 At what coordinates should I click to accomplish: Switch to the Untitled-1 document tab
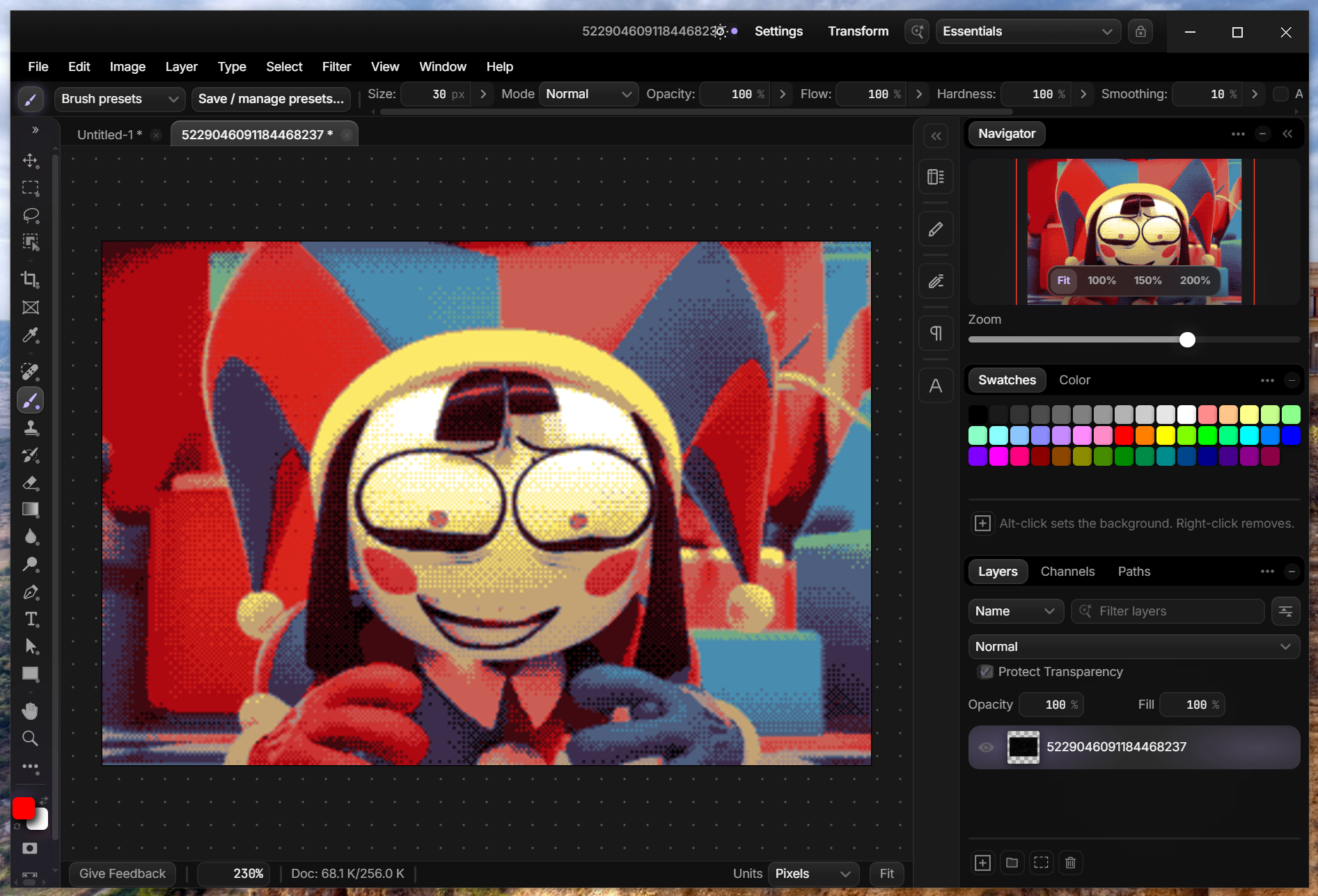109,135
